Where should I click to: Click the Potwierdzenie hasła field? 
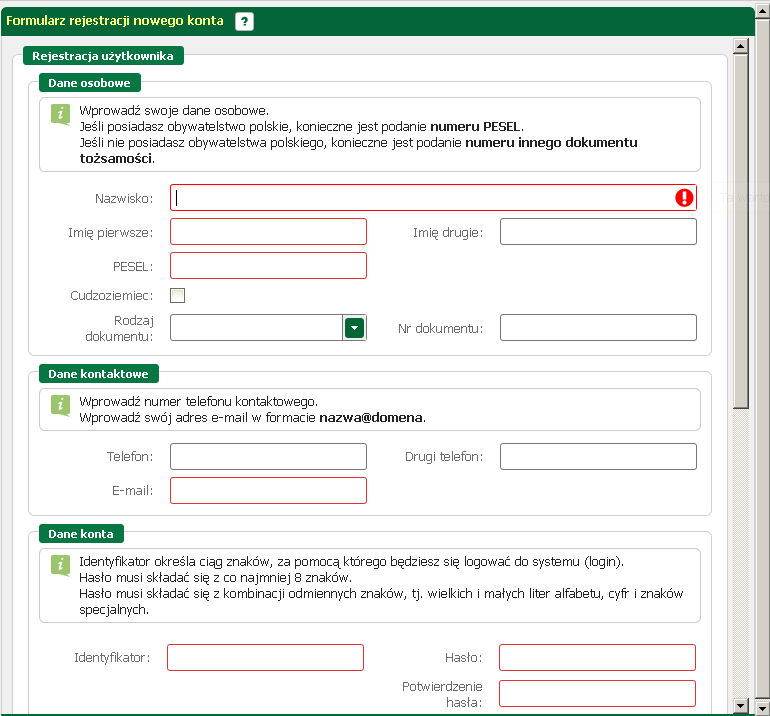pyautogui.click(x=597, y=693)
